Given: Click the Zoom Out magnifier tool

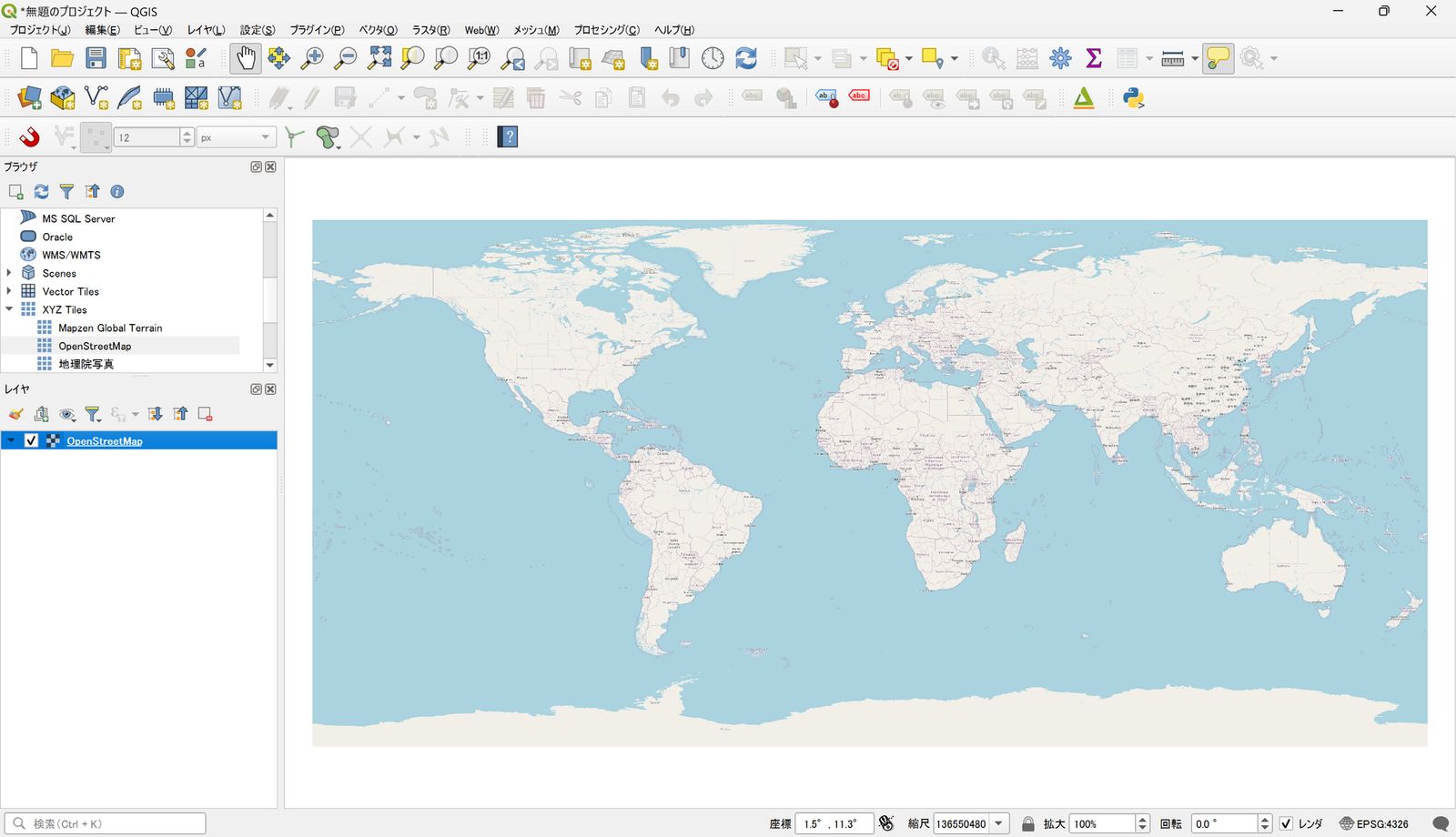Looking at the screenshot, I should [346, 58].
